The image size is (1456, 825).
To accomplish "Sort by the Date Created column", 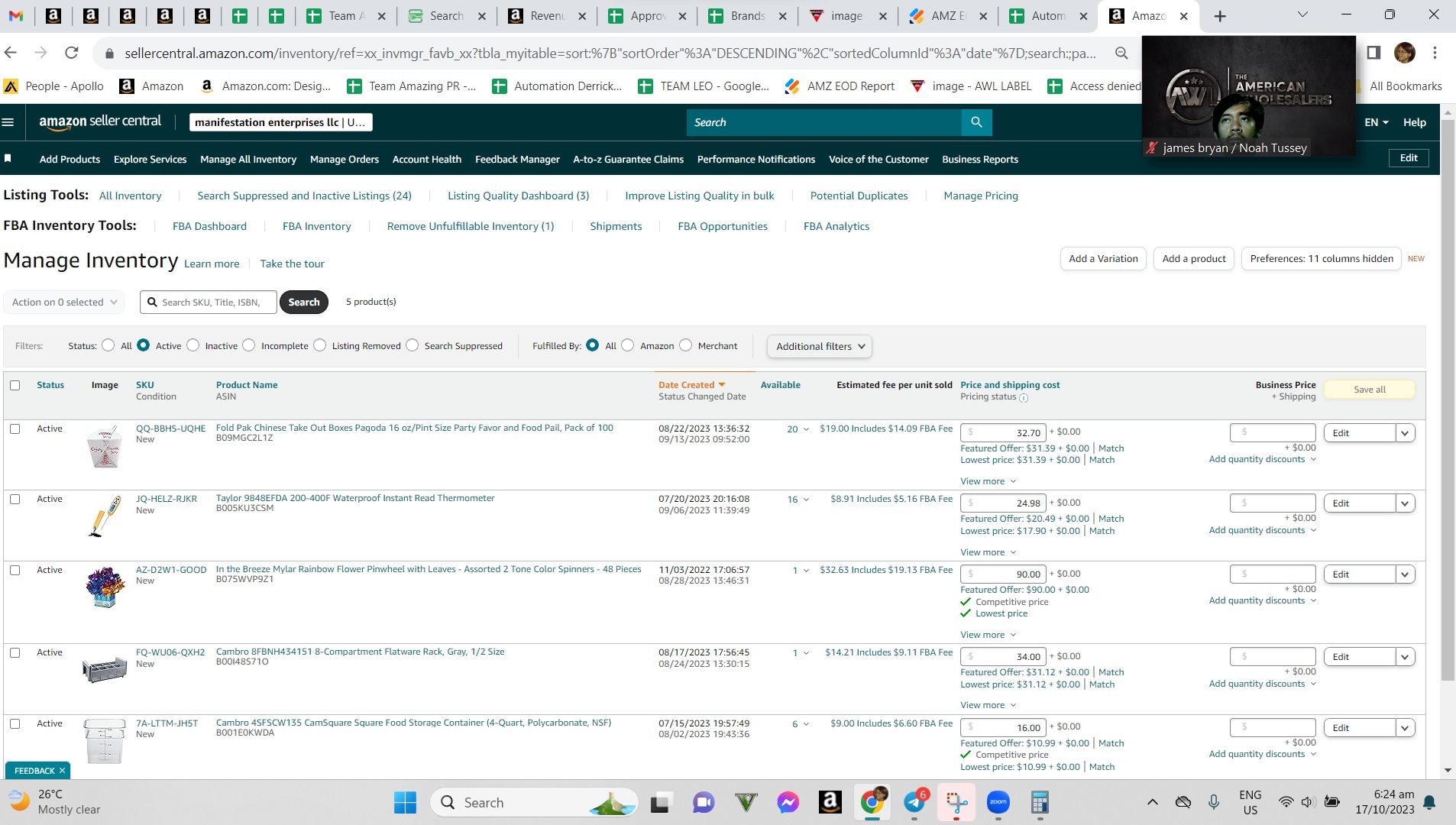I will pos(691,385).
